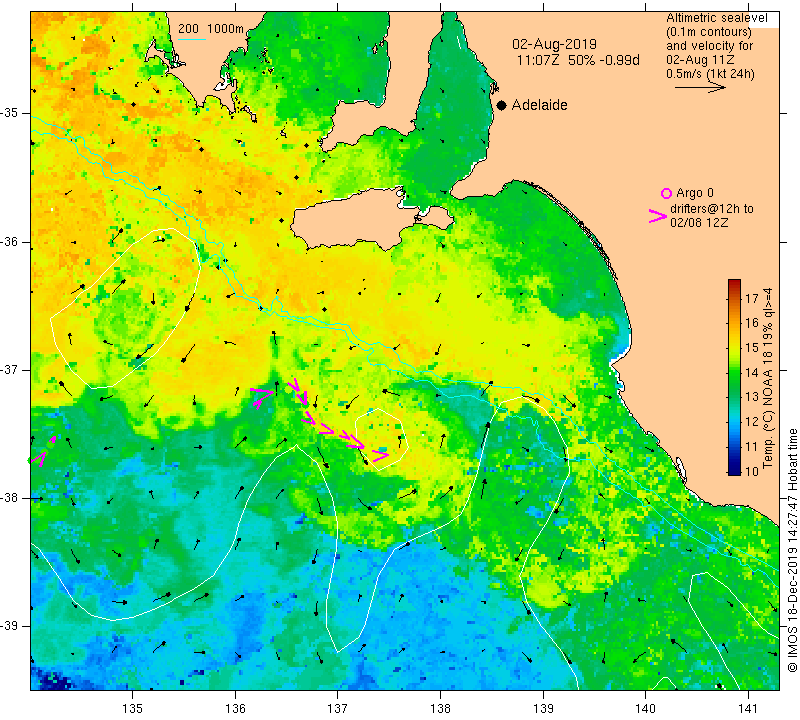
Task: Click the colorbar tick label '11'
Action: [752, 446]
